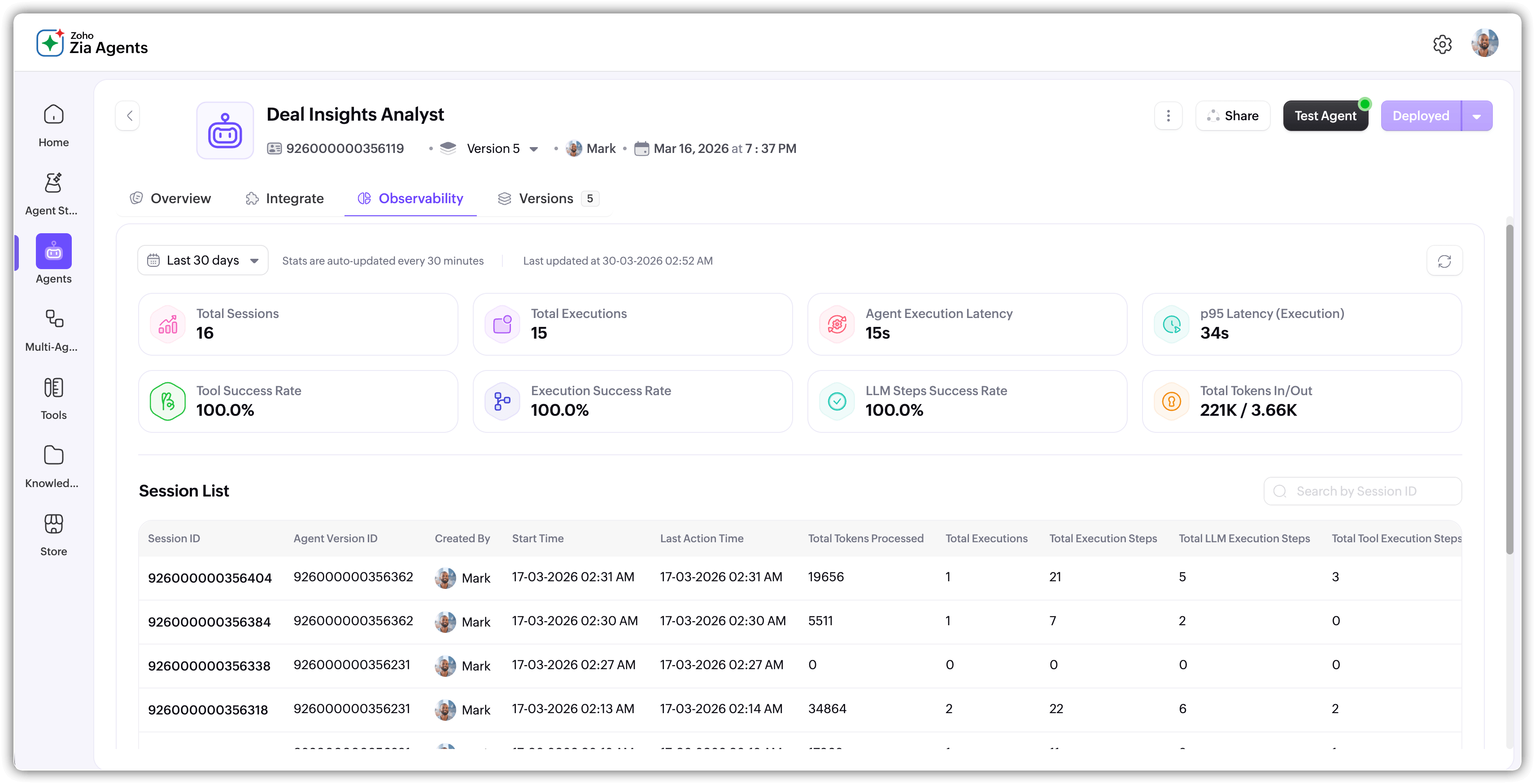Open the user profile avatar
This screenshot has width=1535, height=784.
pos(1484,44)
